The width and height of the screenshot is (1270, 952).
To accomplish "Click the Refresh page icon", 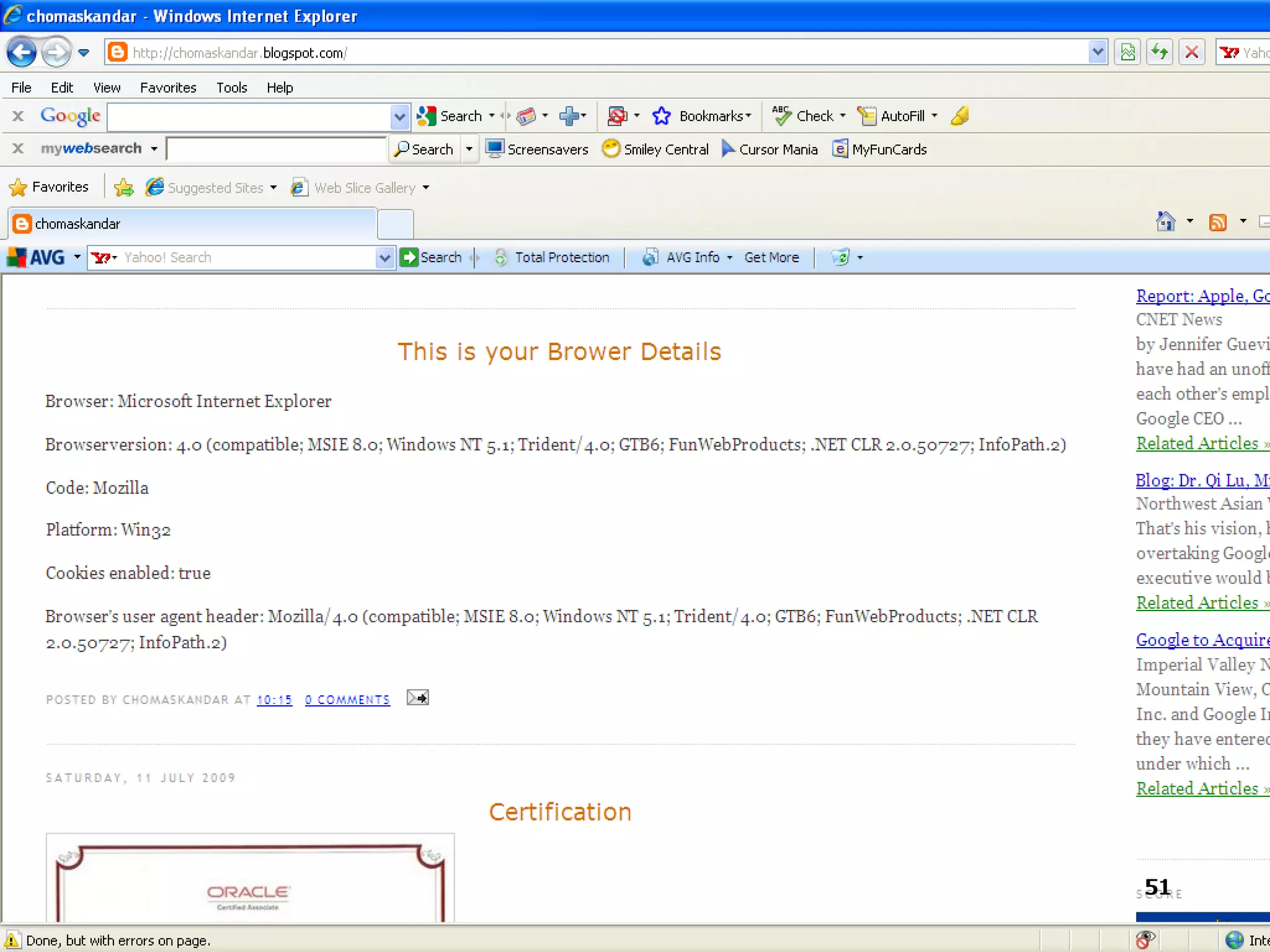I will point(1159,52).
